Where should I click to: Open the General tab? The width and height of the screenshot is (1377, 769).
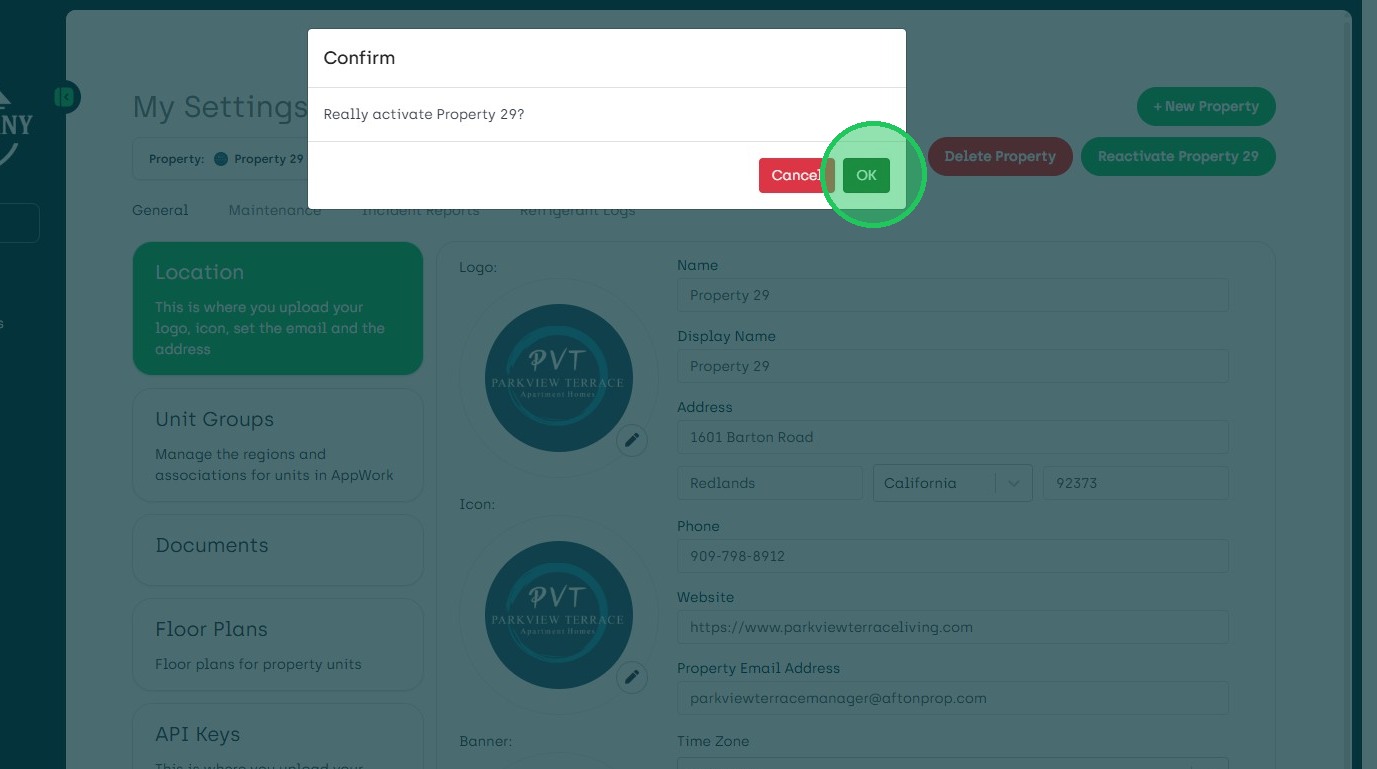pyautogui.click(x=160, y=210)
